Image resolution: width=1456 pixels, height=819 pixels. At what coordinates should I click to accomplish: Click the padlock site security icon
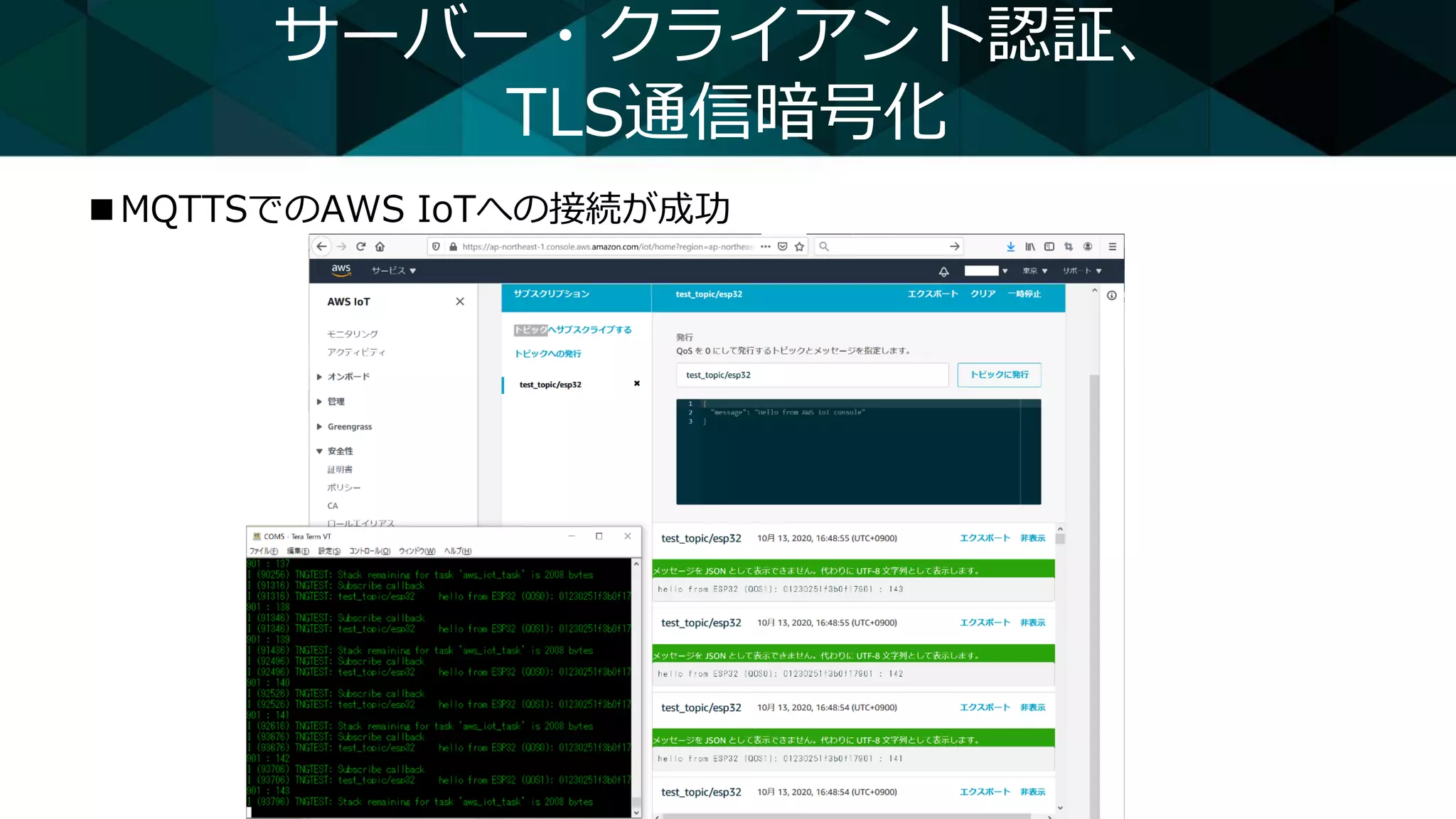(x=453, y=247)
